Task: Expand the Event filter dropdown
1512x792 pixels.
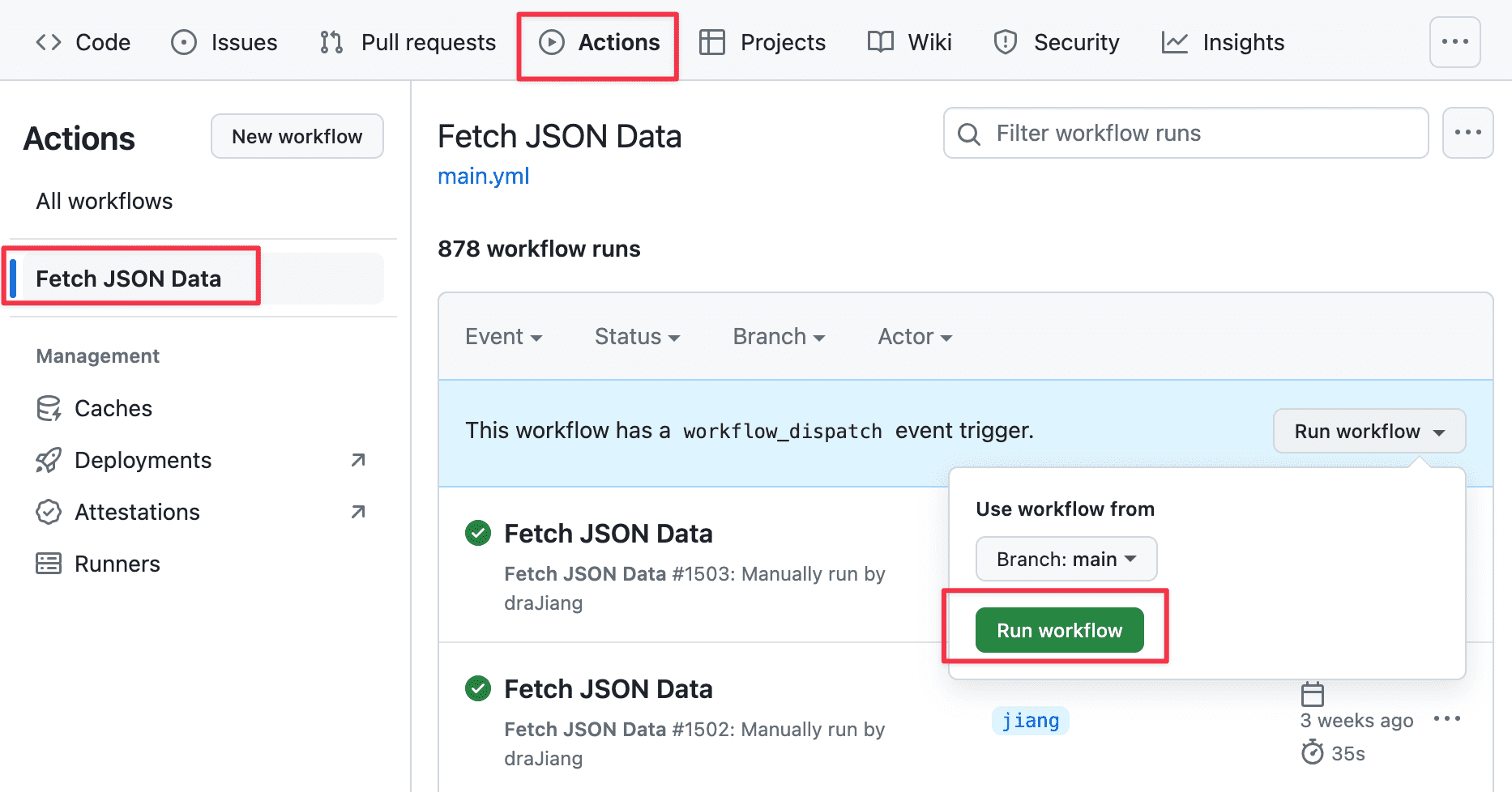Action: click(x=503, y=337)
